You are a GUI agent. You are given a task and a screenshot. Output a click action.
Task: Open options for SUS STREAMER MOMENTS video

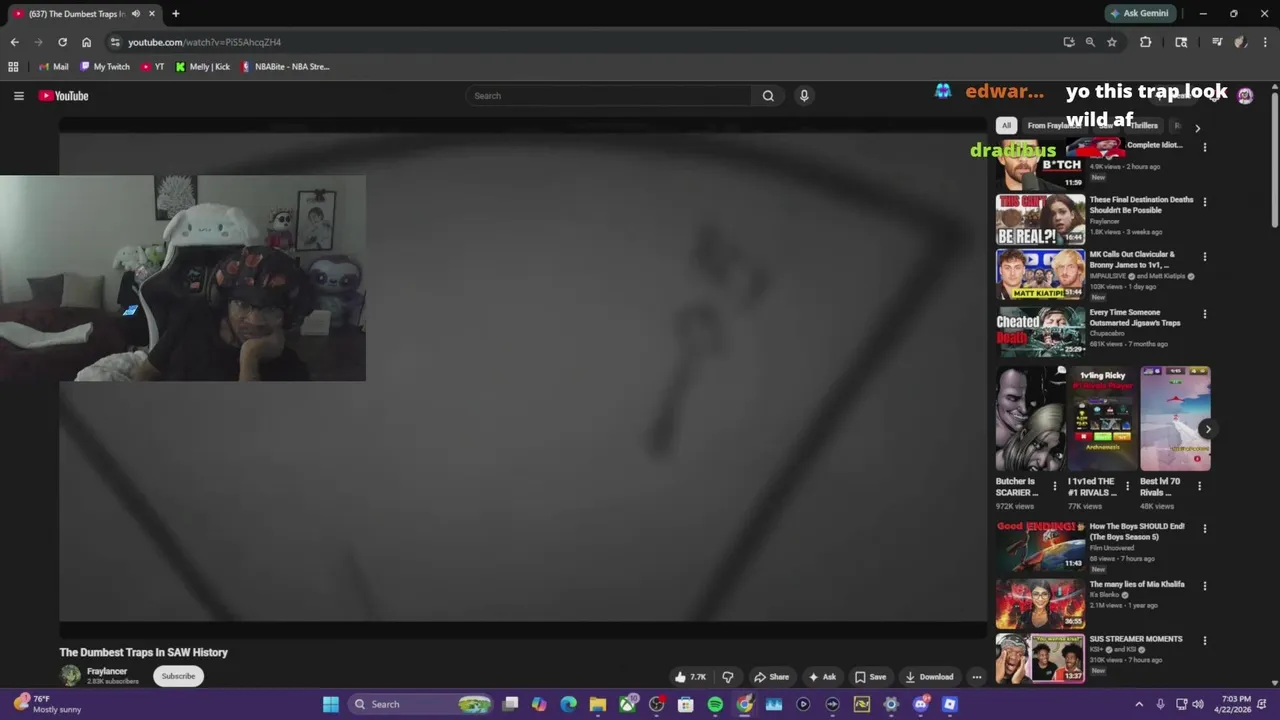[1204, 641]
